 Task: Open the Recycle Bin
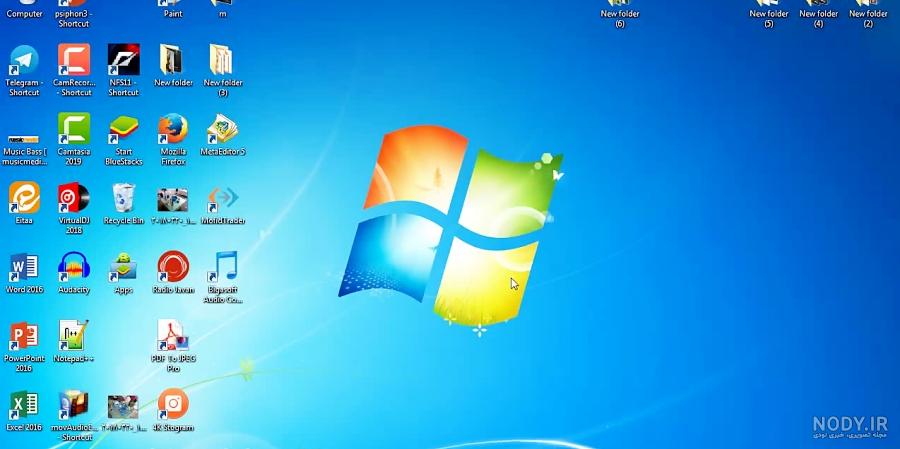tap(123, 198)
